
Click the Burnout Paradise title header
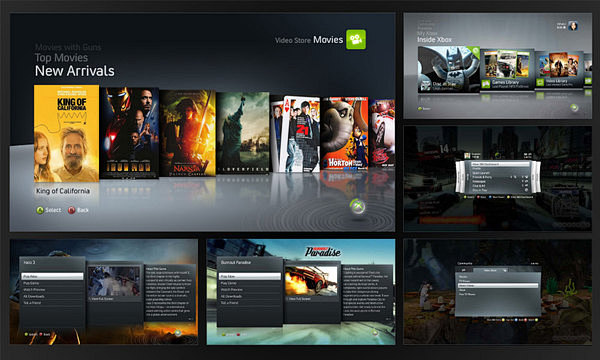235,262
